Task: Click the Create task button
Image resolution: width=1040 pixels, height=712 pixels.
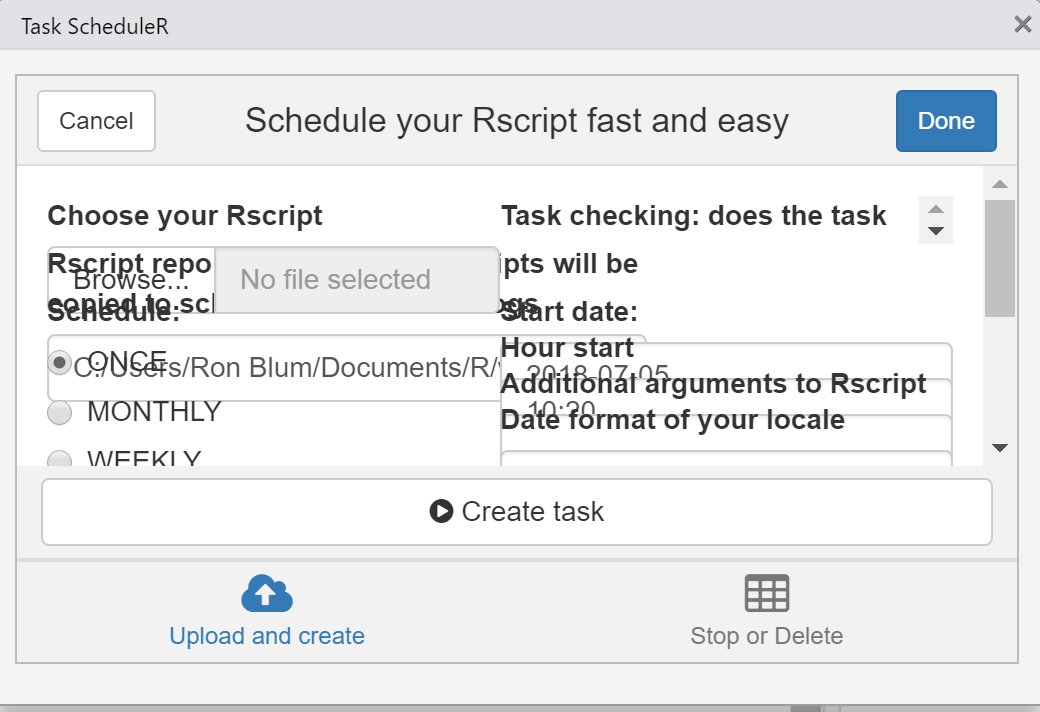Action: click(517, 512)
